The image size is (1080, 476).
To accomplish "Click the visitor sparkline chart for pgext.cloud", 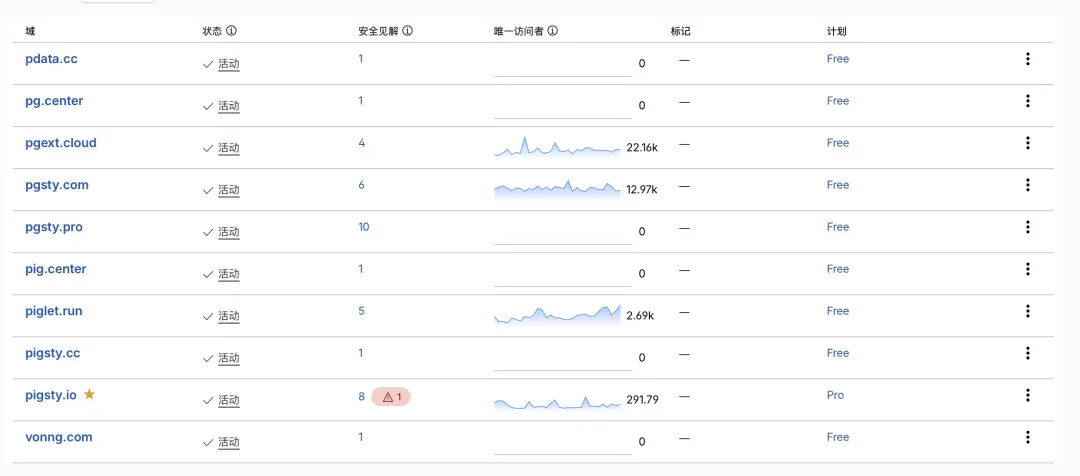I will click(557, 146).
